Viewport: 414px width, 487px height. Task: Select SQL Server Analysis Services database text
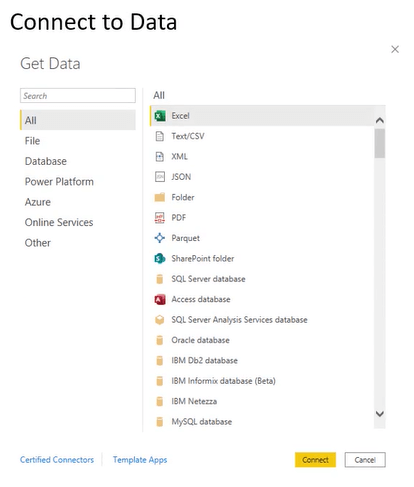click(x=239, y=320)
